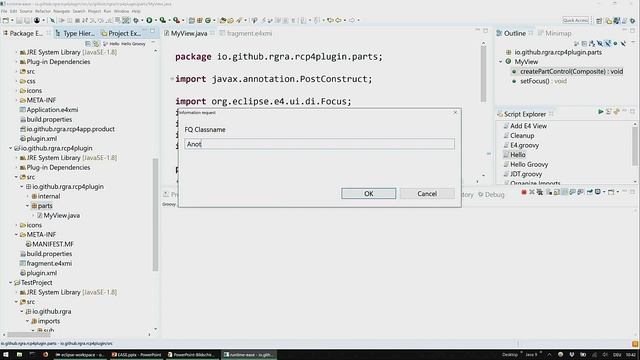Switch to the Minimap tab
This screenshot has width=640, height=360.
click(554, 33)
